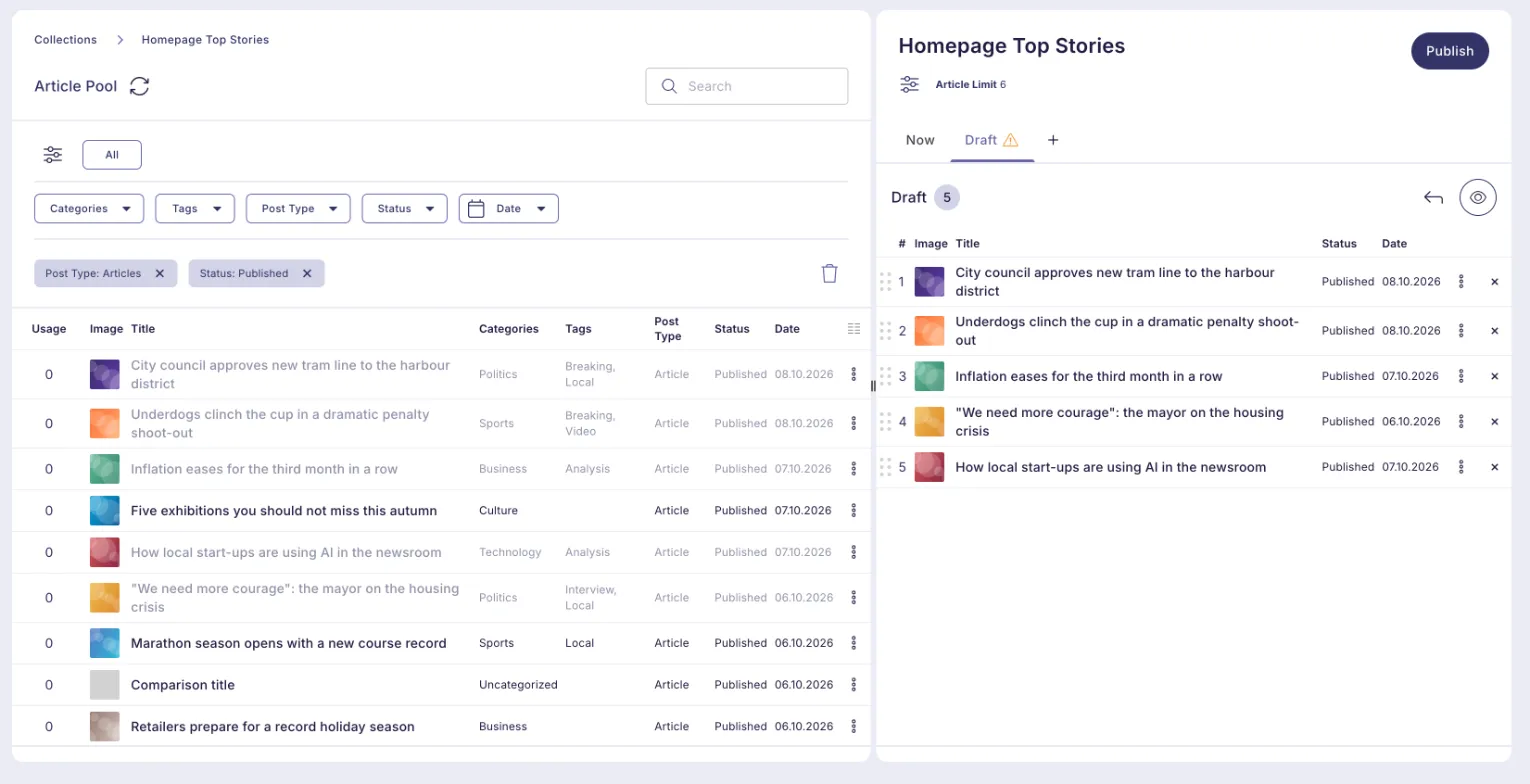The width and height of the screenshot is (1530, 784).
Task: Refresh the Article Pool list
Action: pos(140,86)
